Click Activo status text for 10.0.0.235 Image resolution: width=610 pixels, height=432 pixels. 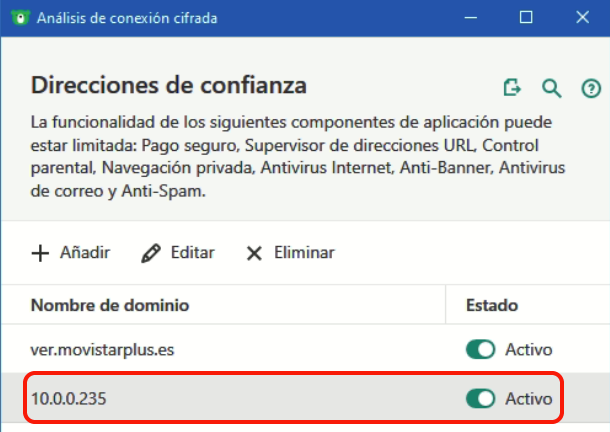click(x=529, y=399)
